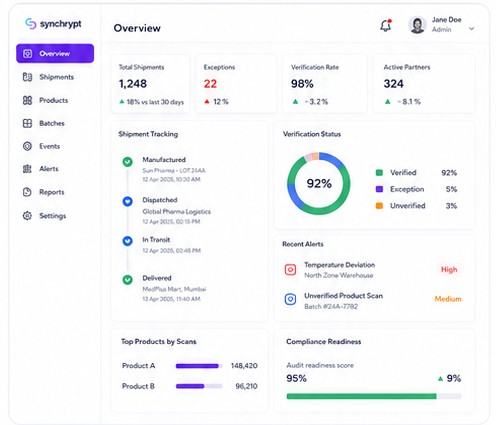Open the notifications bell

pyautogui.click(x=386, y=25)
